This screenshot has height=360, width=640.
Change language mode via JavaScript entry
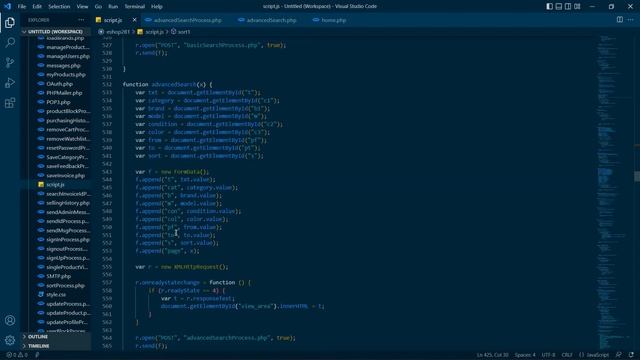pyautogui.click(x=598, y=355)
